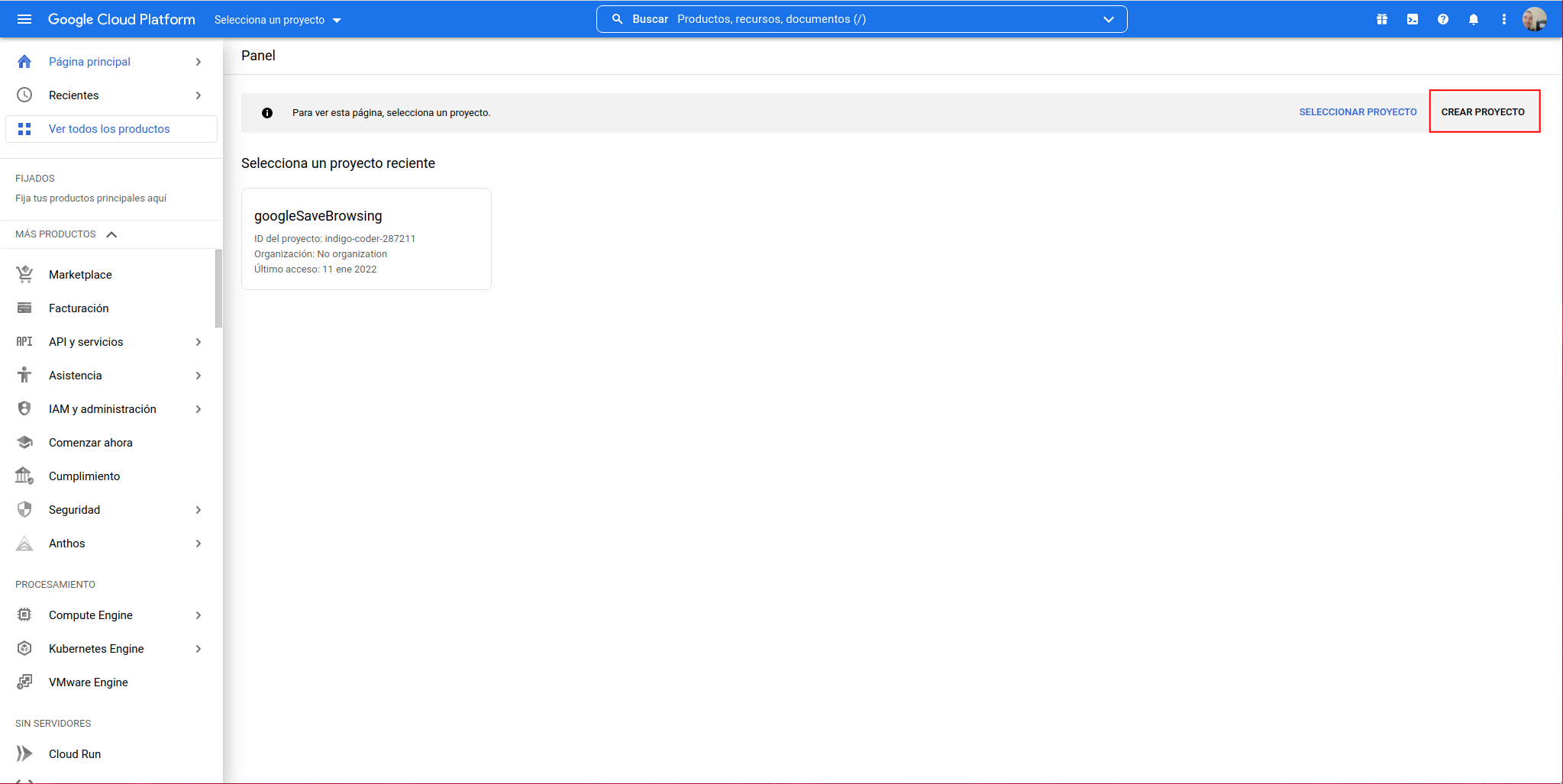
Task: Expand the search bar dropdown arrow
Action: click(1108, 20)
